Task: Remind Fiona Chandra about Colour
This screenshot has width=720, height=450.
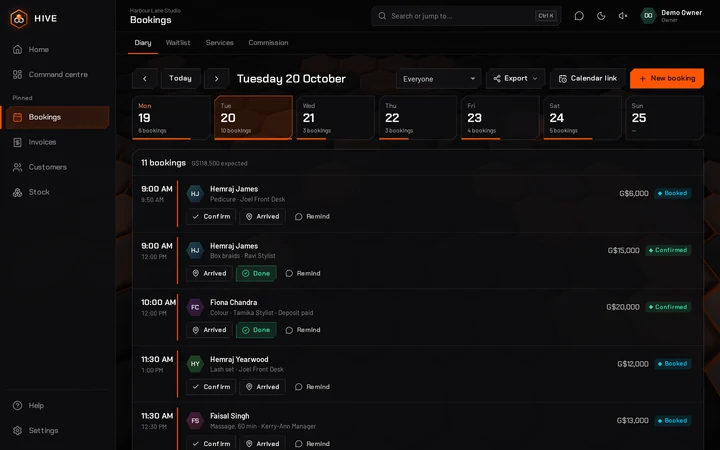Action: coord(303,330)
